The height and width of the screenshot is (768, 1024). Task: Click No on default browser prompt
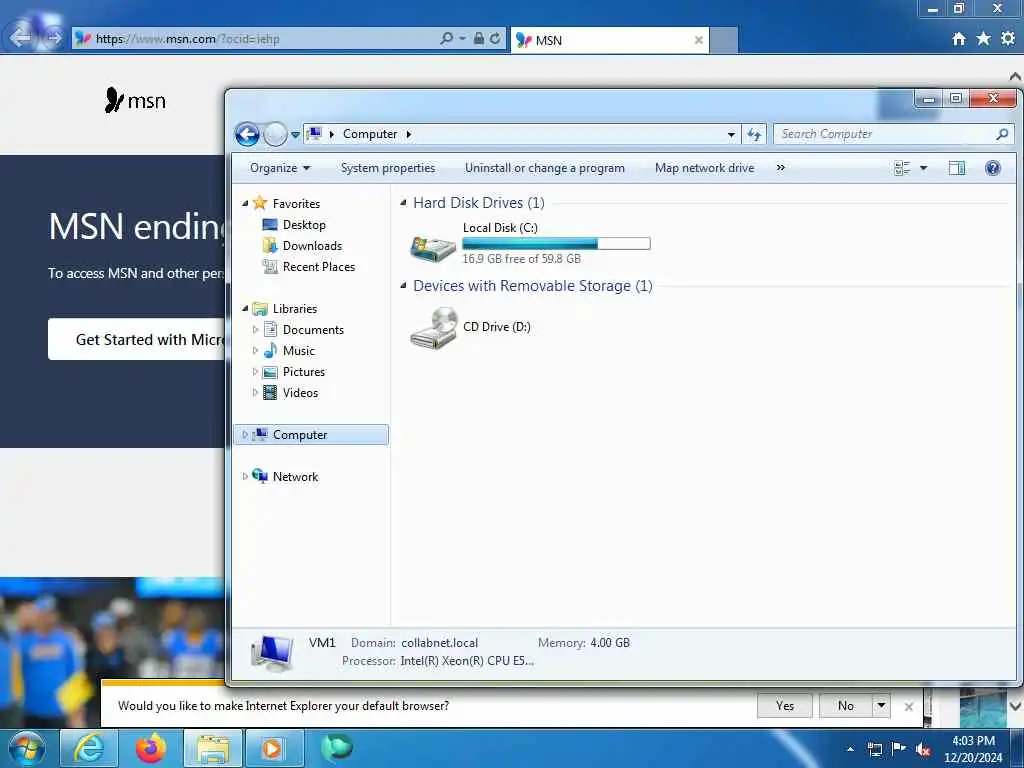(x=846, y=706)
